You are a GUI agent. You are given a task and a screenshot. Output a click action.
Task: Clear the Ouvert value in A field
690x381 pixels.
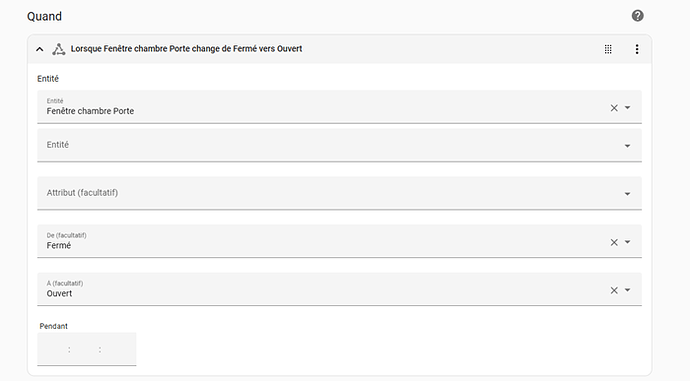614,290
